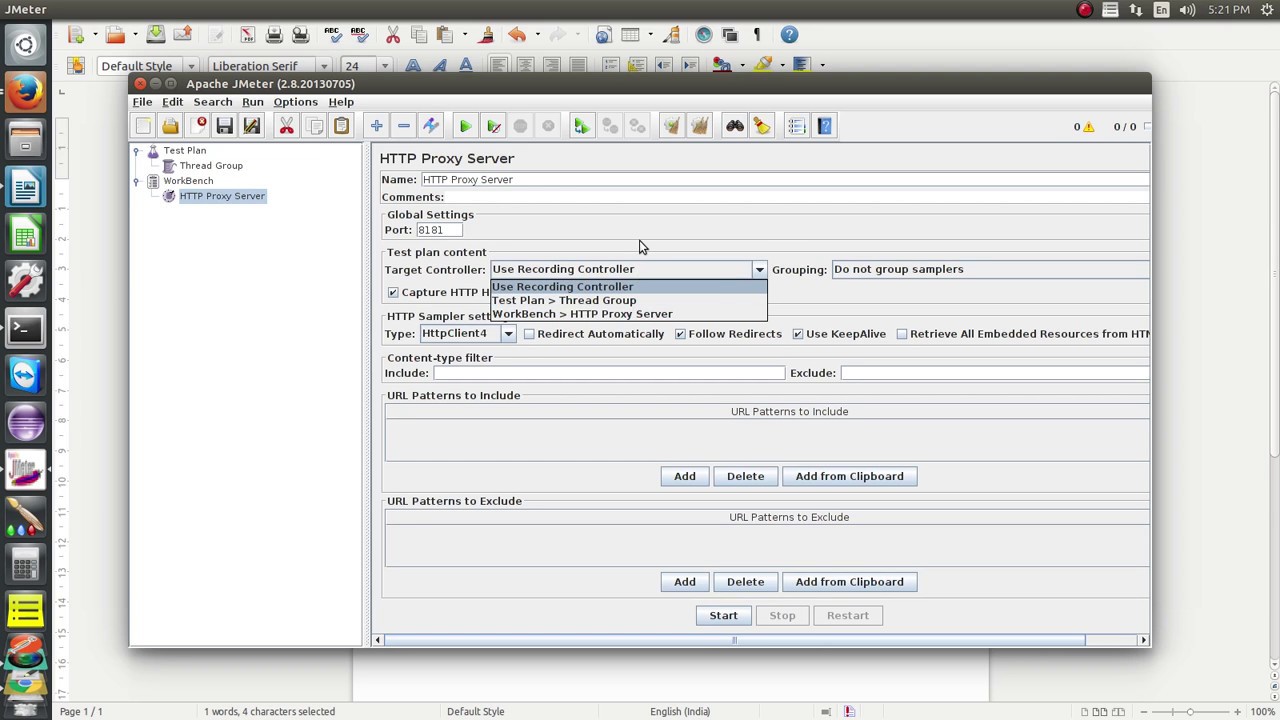
Task: Click Writer Help question mark icon
Action: pyautogui.click(x=789, y=35)
